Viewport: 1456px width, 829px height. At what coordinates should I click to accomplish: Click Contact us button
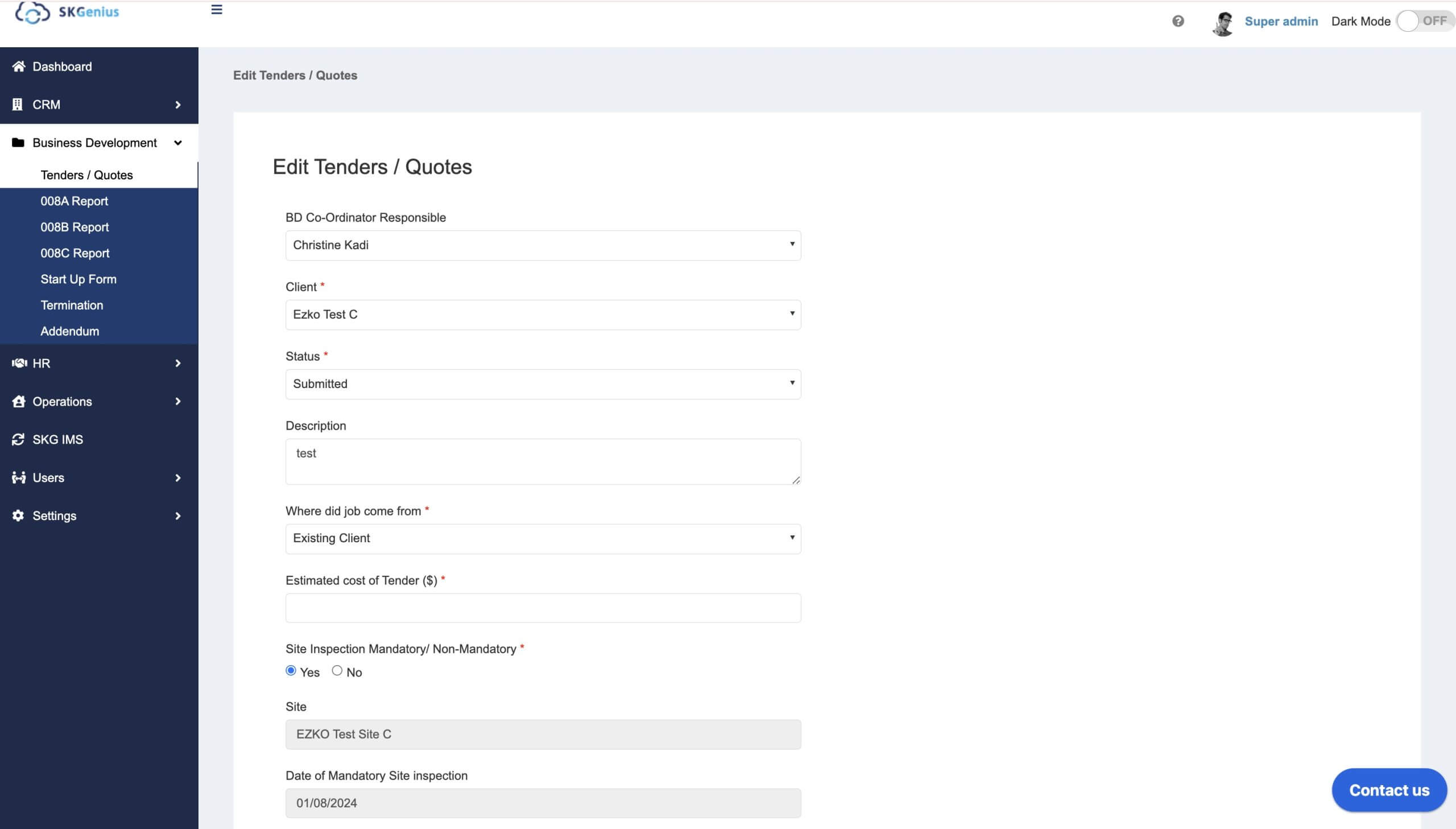coord(1389,791)
